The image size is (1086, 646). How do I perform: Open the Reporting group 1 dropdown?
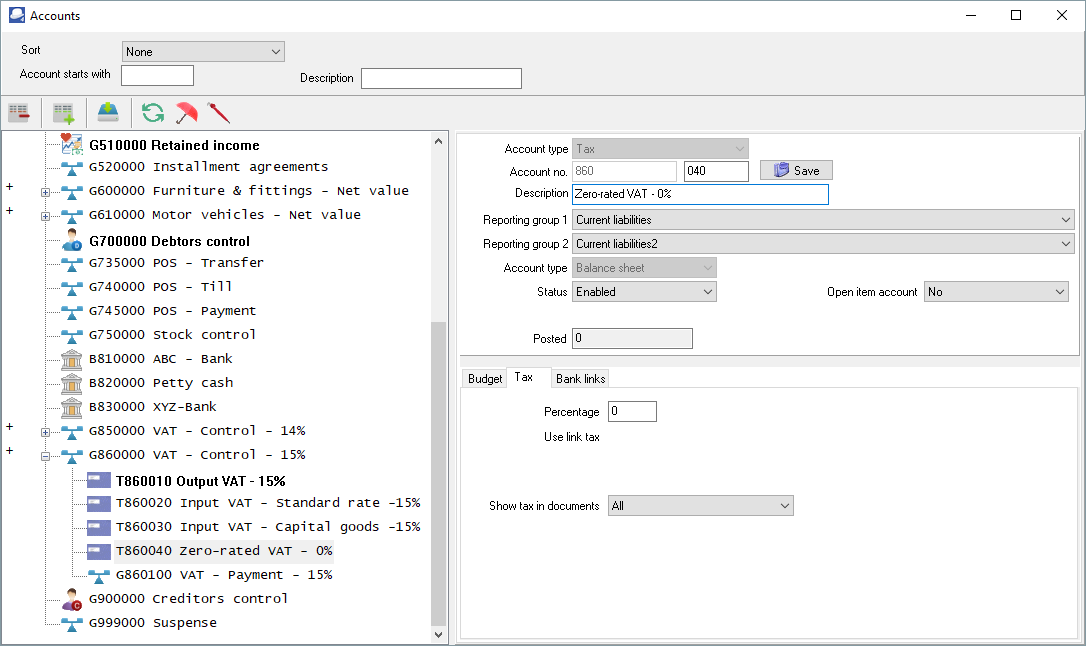[x=823, y=219]
